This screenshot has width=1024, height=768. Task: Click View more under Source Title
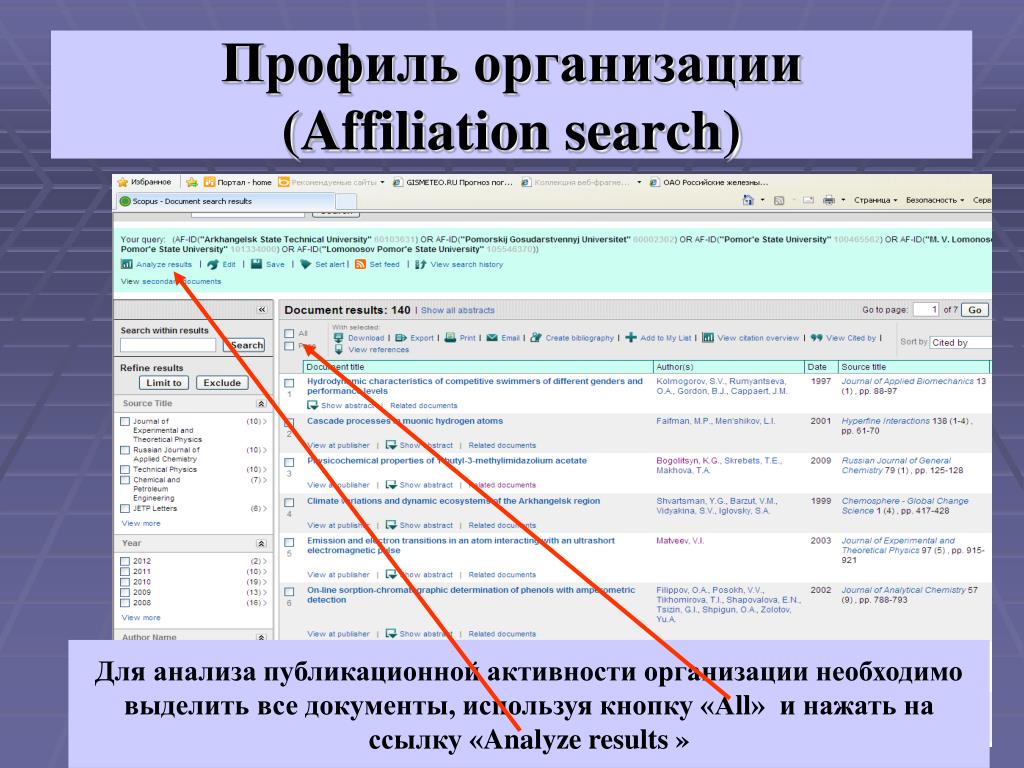pyautogui.click(x=140, y=523)
